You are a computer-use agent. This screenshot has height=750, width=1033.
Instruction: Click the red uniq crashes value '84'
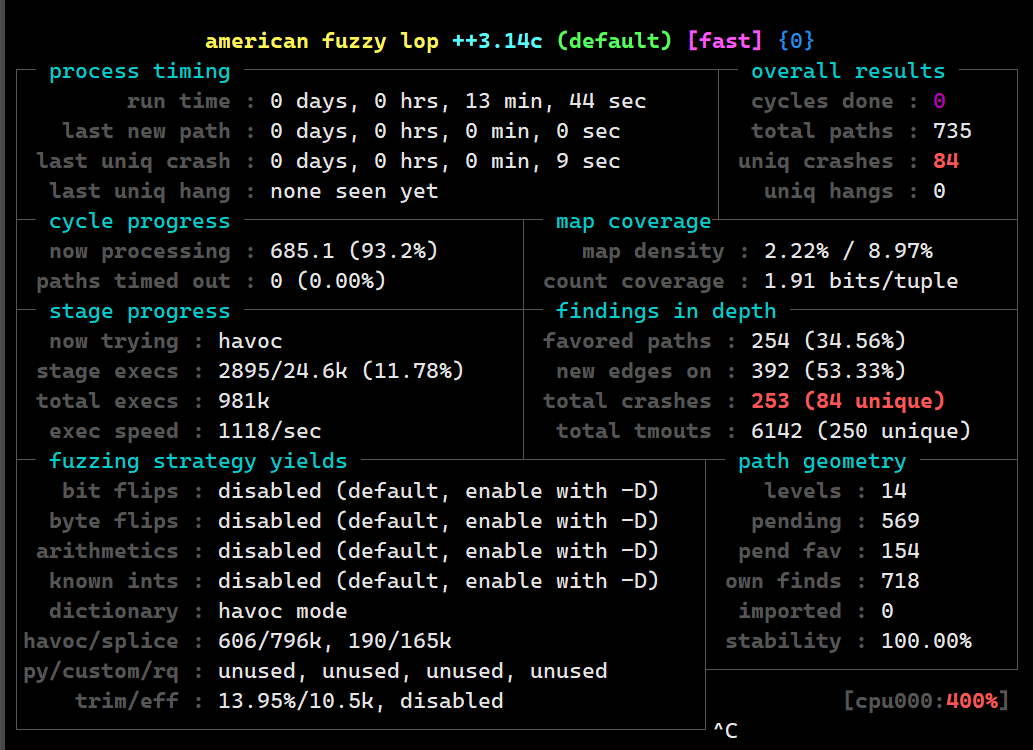pyautogui.click(x=946, y=161)
